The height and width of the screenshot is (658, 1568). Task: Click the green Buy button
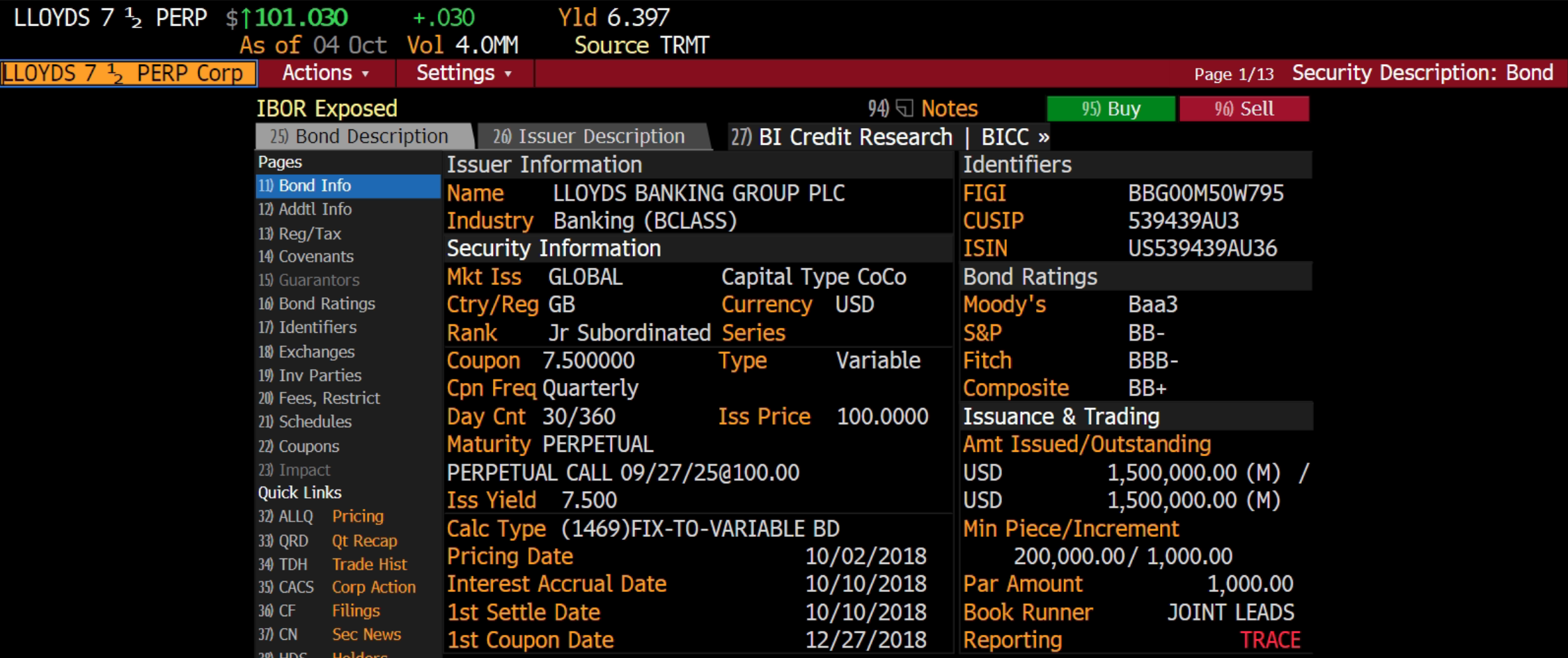pyautogui.click(x=1111, y=109)
